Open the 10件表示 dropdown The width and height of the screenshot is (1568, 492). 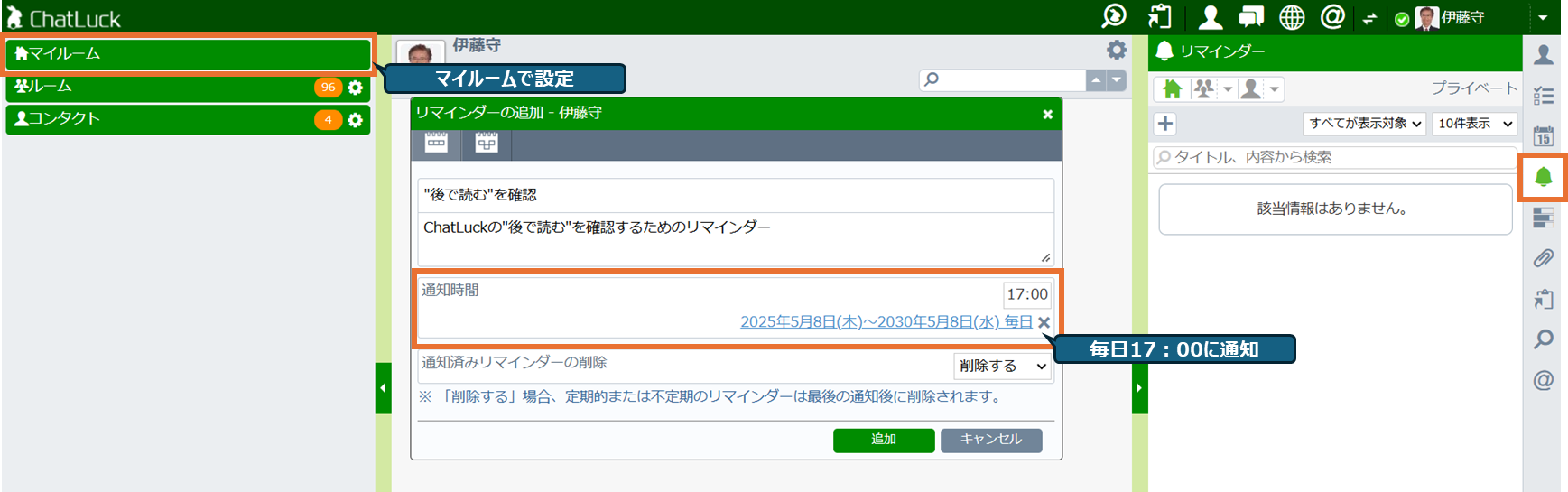point(1474,124)
